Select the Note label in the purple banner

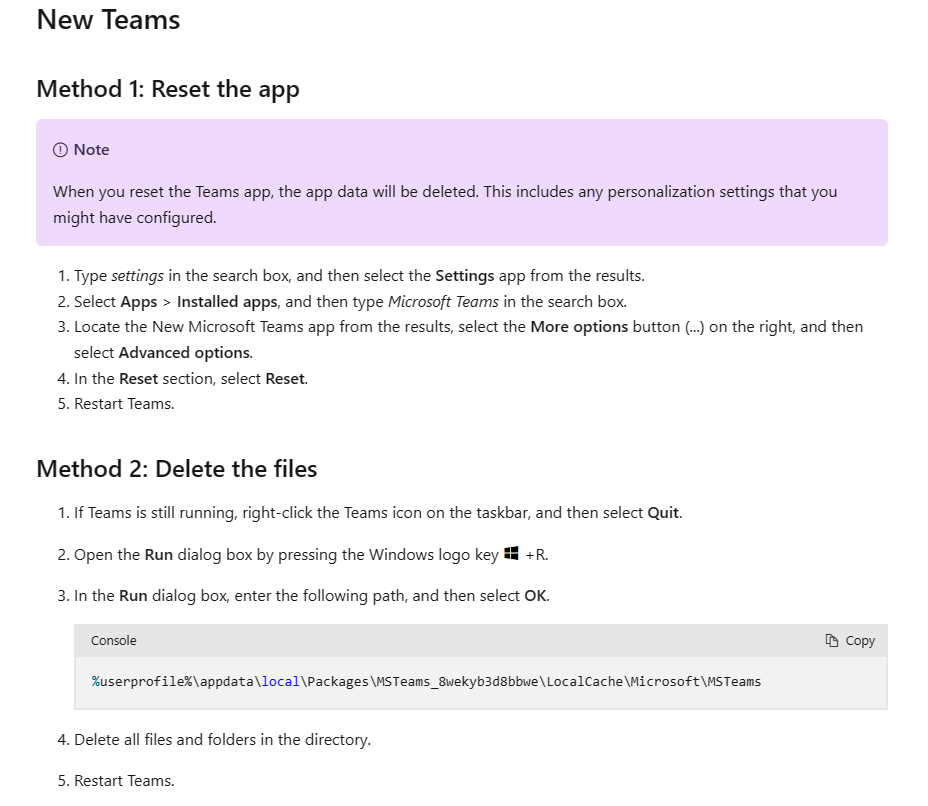tap(91, 149)
